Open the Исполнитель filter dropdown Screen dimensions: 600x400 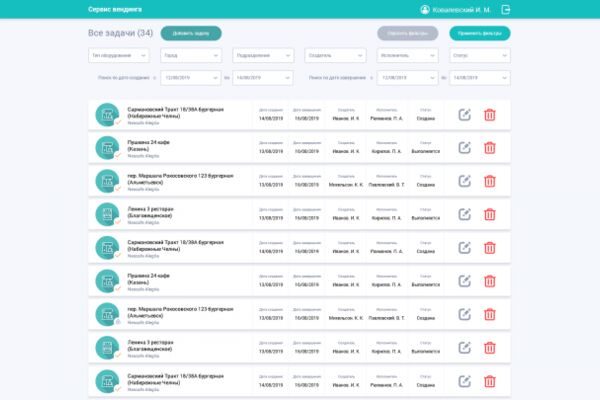point(408,56)
